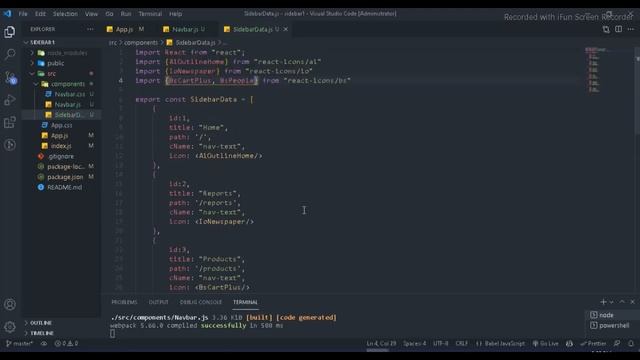The height and width of the screenshot is (360, 640).
Task: Click Prettier status bar item
Action: point(593,344)
